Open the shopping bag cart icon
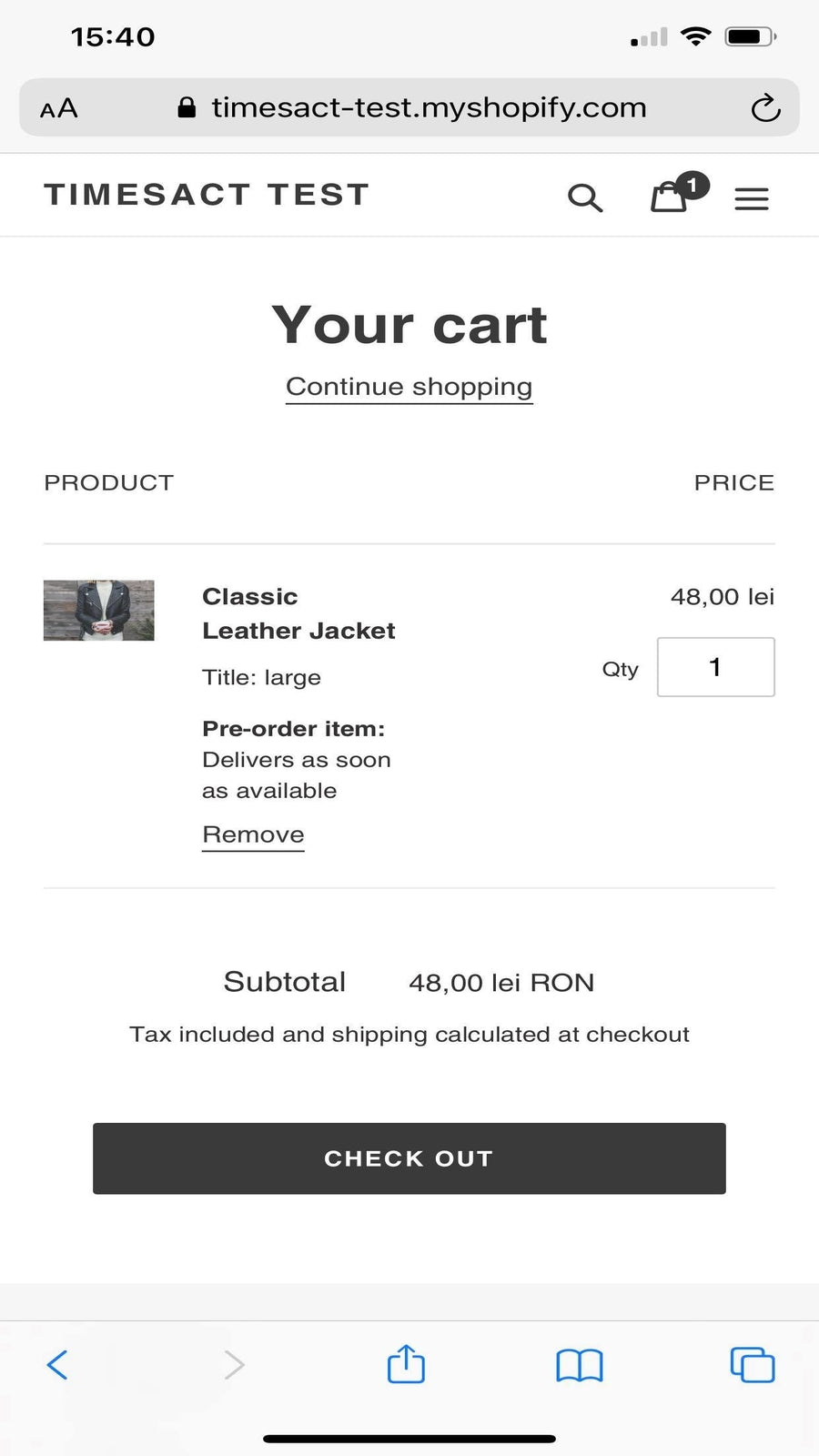The width and height of the screenshot is (819, 1456). tap(669, 197)
